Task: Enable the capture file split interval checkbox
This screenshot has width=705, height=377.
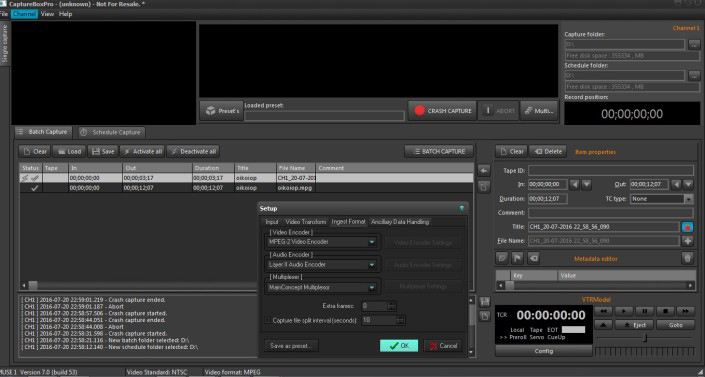Action: click(268, 320)
